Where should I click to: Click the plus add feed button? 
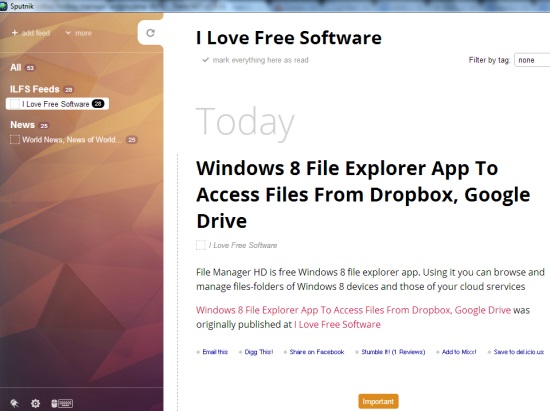[31, 33]
